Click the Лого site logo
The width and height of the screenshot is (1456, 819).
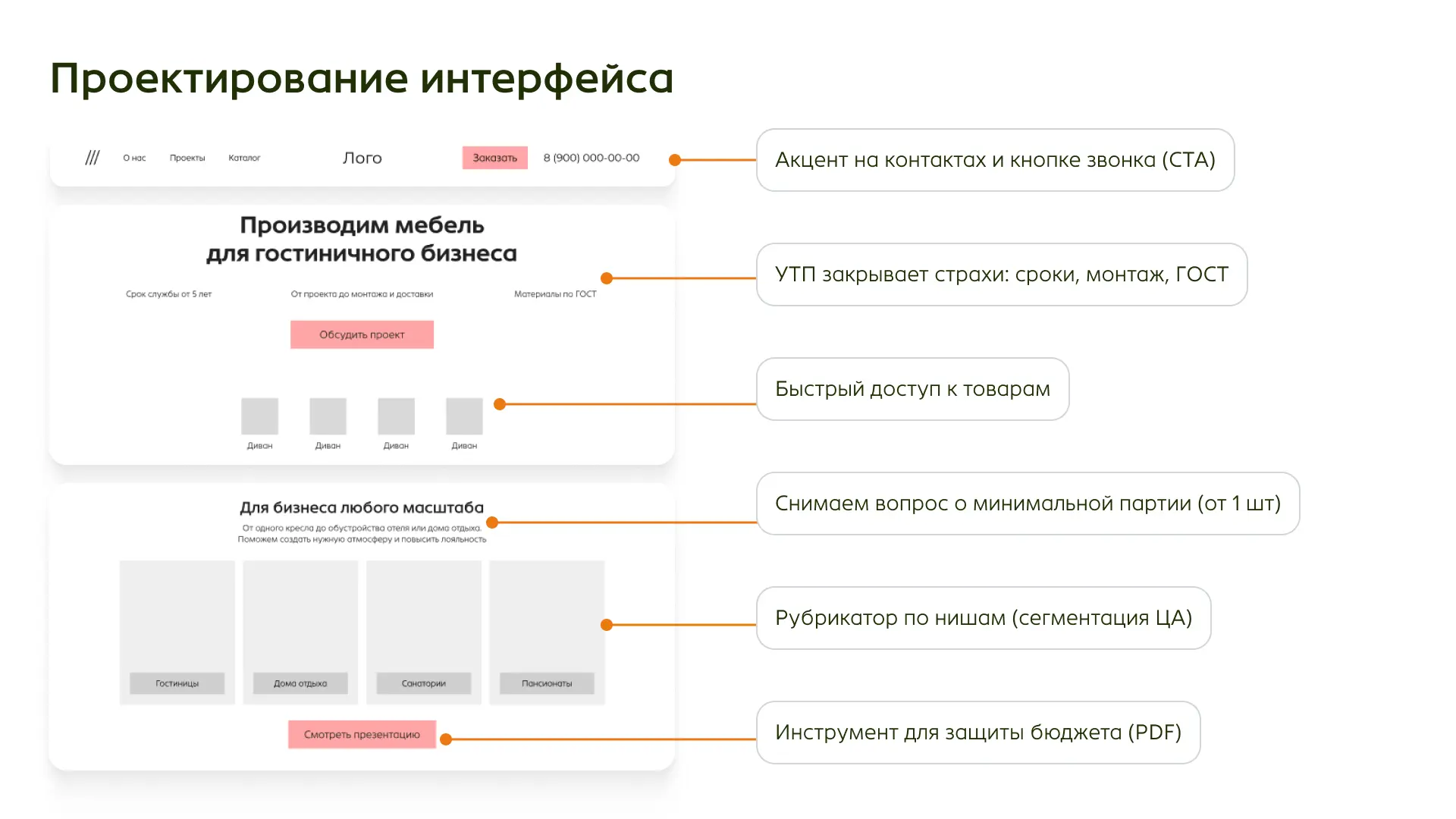coord(362,158)
